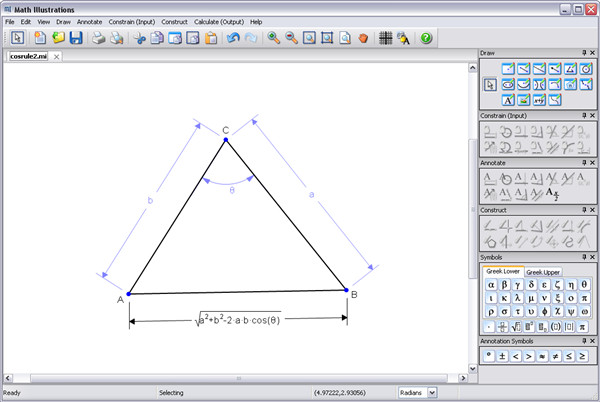Toggle the grid display icon in toolbar
Viewport: 600px width, 402px height.
tap(385, 39)
